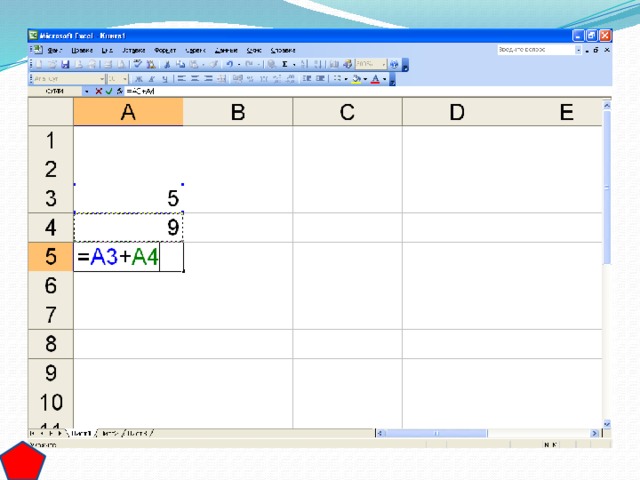Image resolution: width=640 pixels, height=480 pixels.
Task: Click the AutoSum sigma icon
Action: 284,64
